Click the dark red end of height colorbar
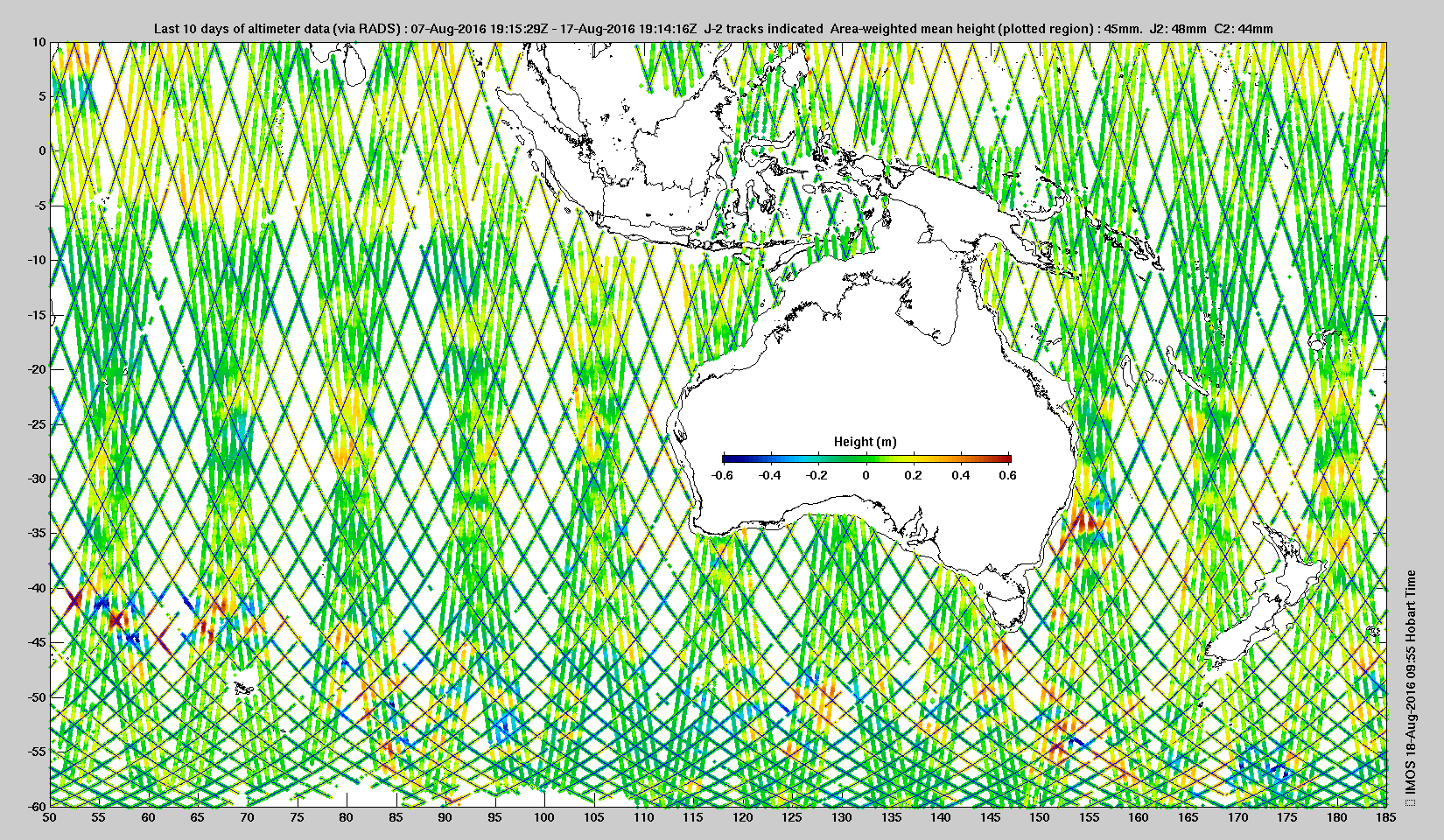Screen dimensions: 1444x840 pyautogui.click(x=1005, y=458)
